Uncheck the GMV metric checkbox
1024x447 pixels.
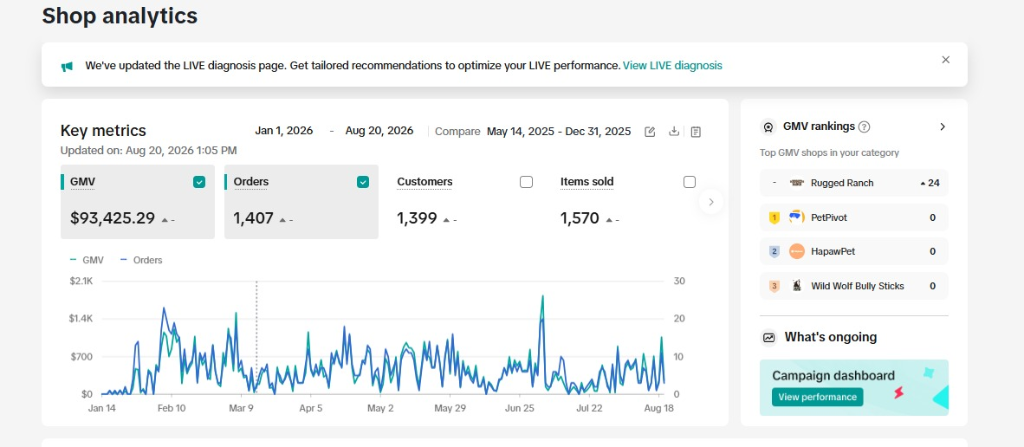click(199, 182)
